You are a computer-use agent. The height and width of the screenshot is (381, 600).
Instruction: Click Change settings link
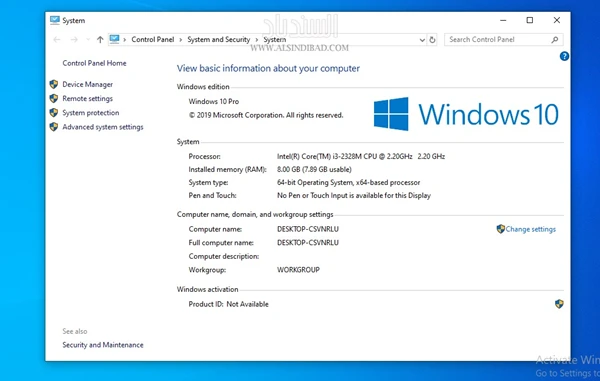pos(530,229)
